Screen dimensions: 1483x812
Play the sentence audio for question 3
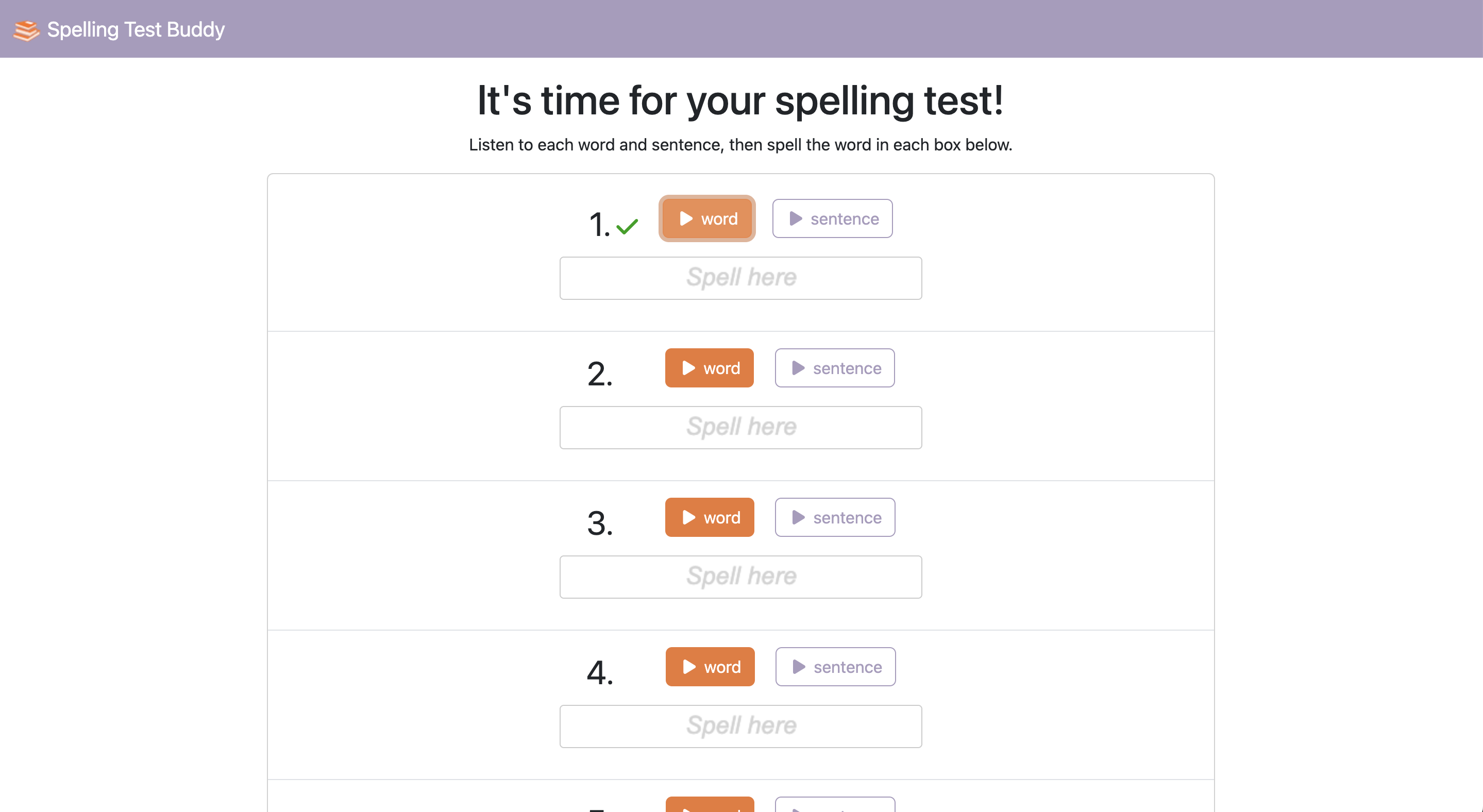coord(835,517)
